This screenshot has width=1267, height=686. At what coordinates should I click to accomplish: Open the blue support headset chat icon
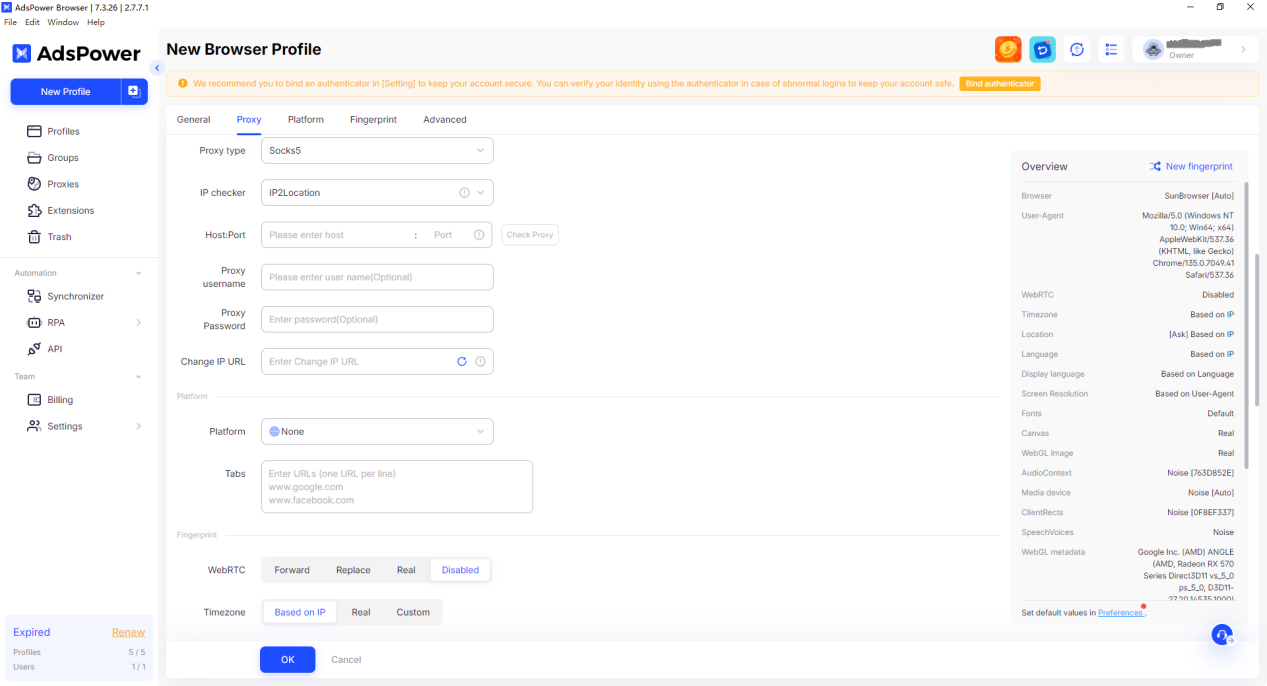coord(1222,635)
